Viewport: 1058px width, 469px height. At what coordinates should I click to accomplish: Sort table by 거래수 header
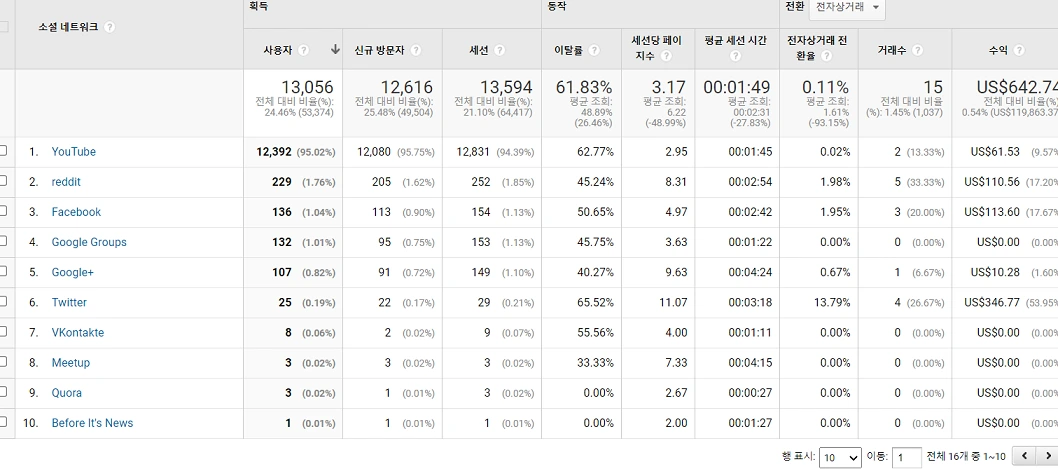tap(892, 51)
